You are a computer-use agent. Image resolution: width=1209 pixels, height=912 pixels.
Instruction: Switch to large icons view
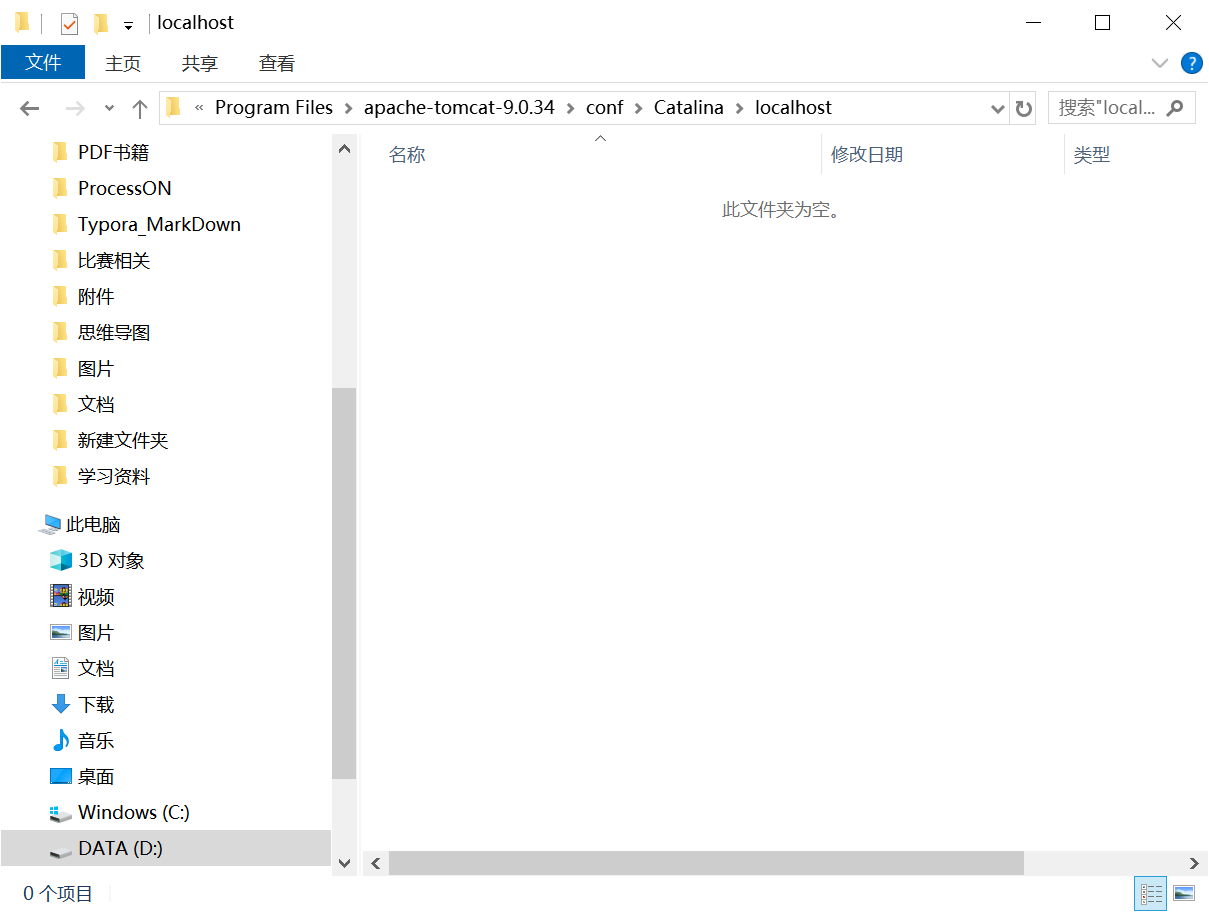pyautogui.click(x=1184, y=893)
